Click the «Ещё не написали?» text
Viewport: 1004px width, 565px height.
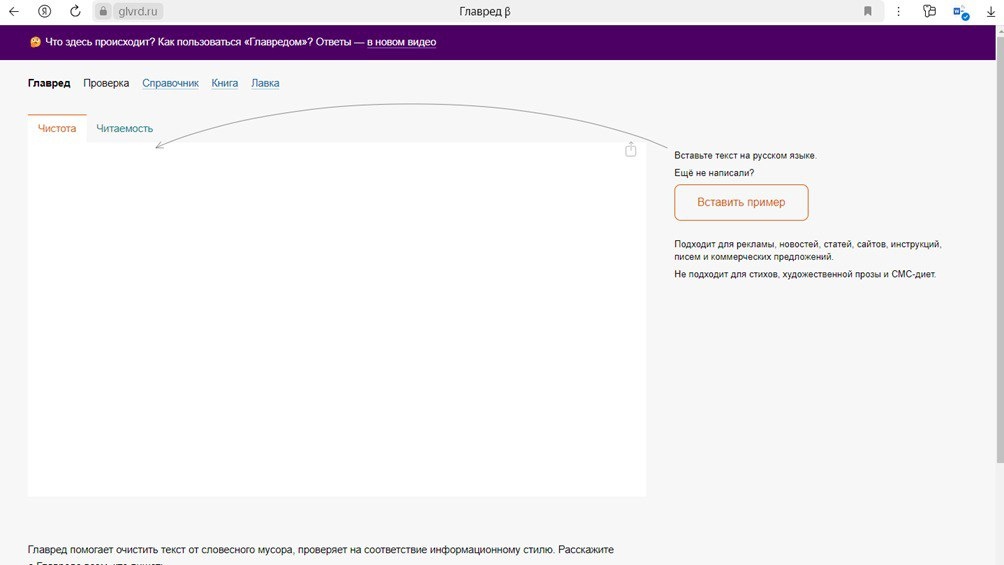coord(714,173)
